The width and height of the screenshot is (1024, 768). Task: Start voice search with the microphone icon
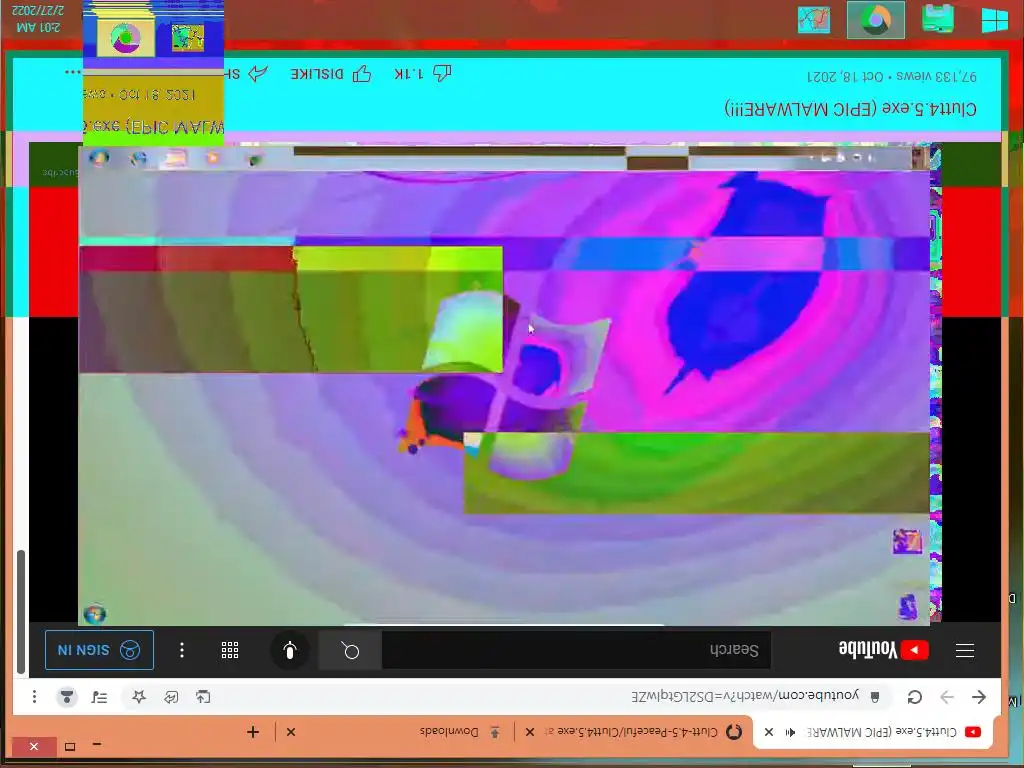[x=290, y=650]
